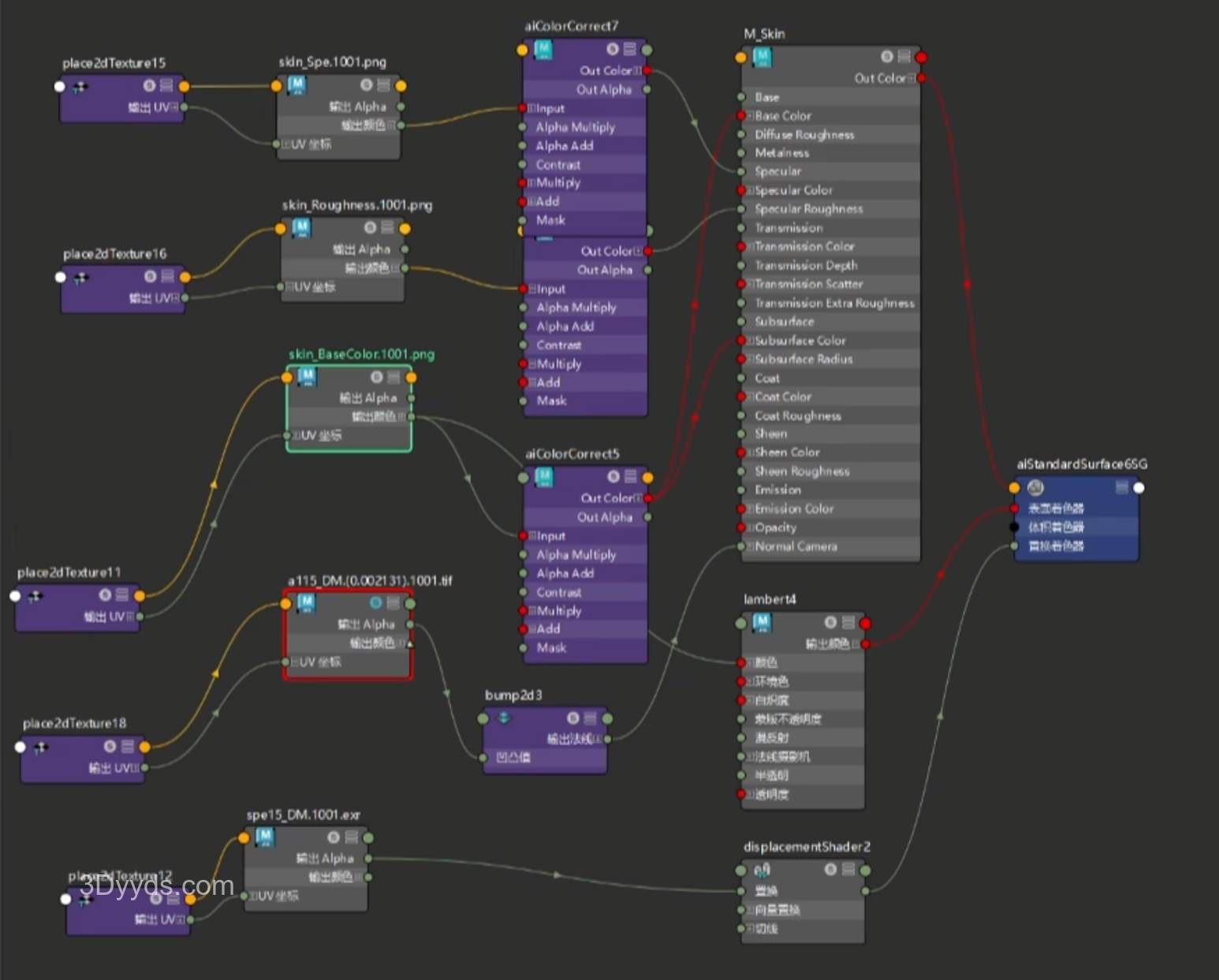Click the bump2d3 node icon
The image size is (1219, 980).
(x=504, y=718)
